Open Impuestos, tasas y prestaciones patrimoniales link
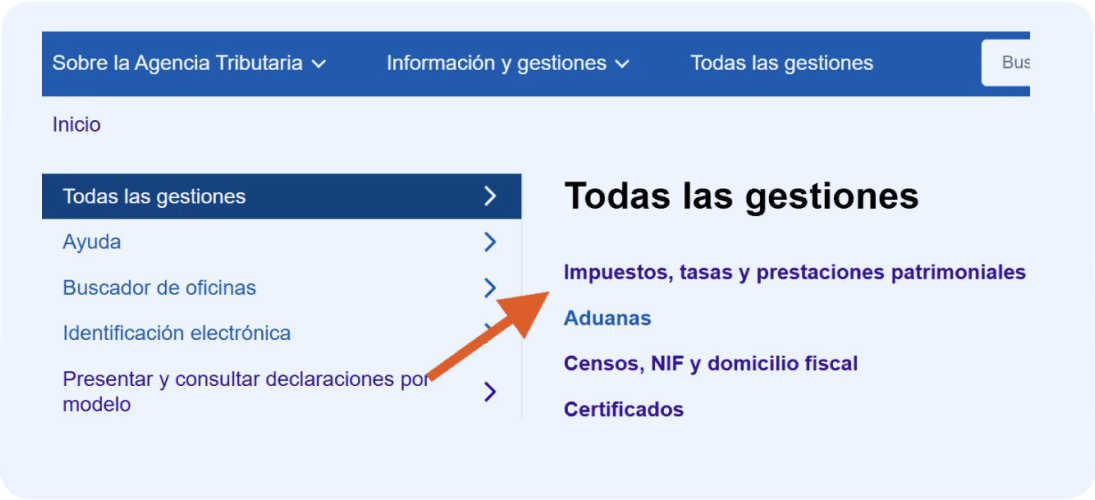 (x=795, y=272)
